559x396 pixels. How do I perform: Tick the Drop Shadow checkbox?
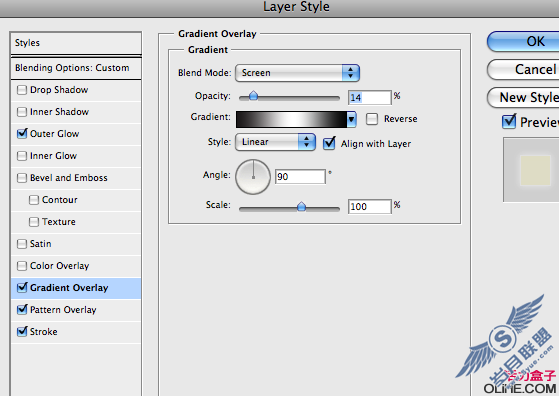click(x=22, y=90)
